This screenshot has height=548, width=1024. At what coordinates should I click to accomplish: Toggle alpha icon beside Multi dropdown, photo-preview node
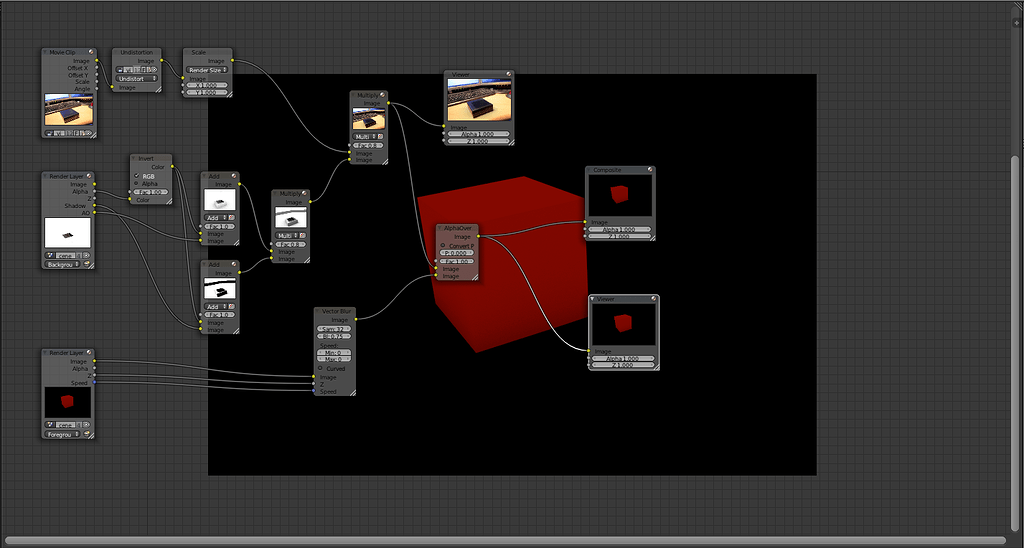tap(380, 137)
